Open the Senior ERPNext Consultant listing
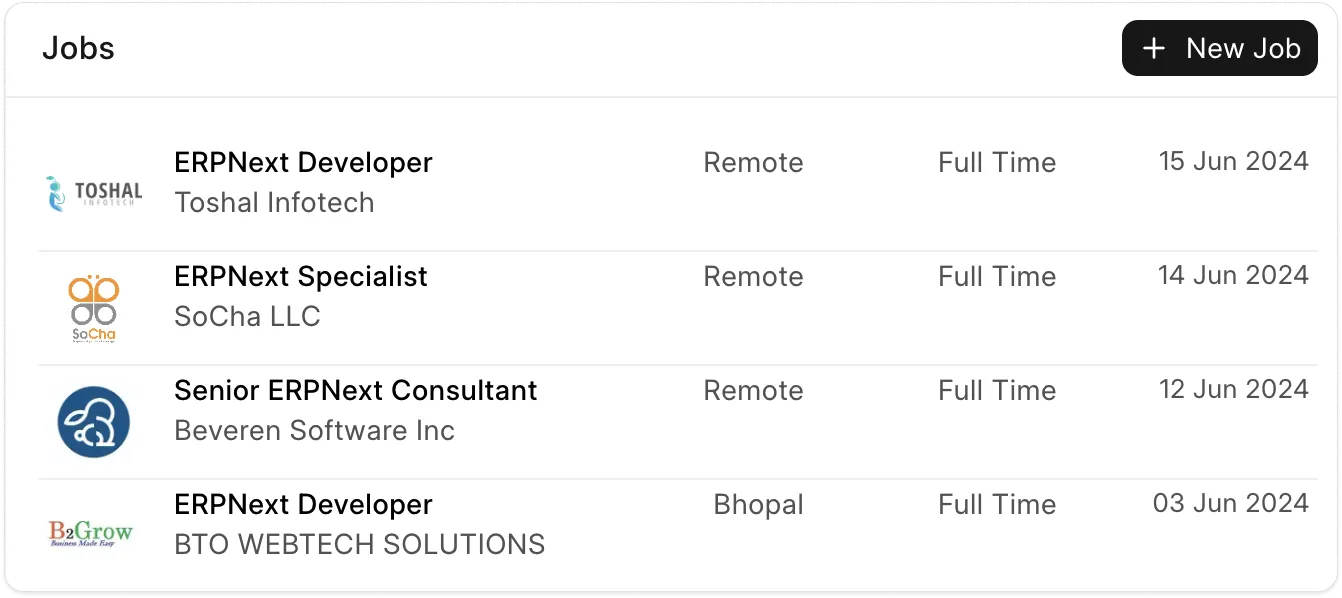This screenshot has width=1342, height=598. click(355, 390)
